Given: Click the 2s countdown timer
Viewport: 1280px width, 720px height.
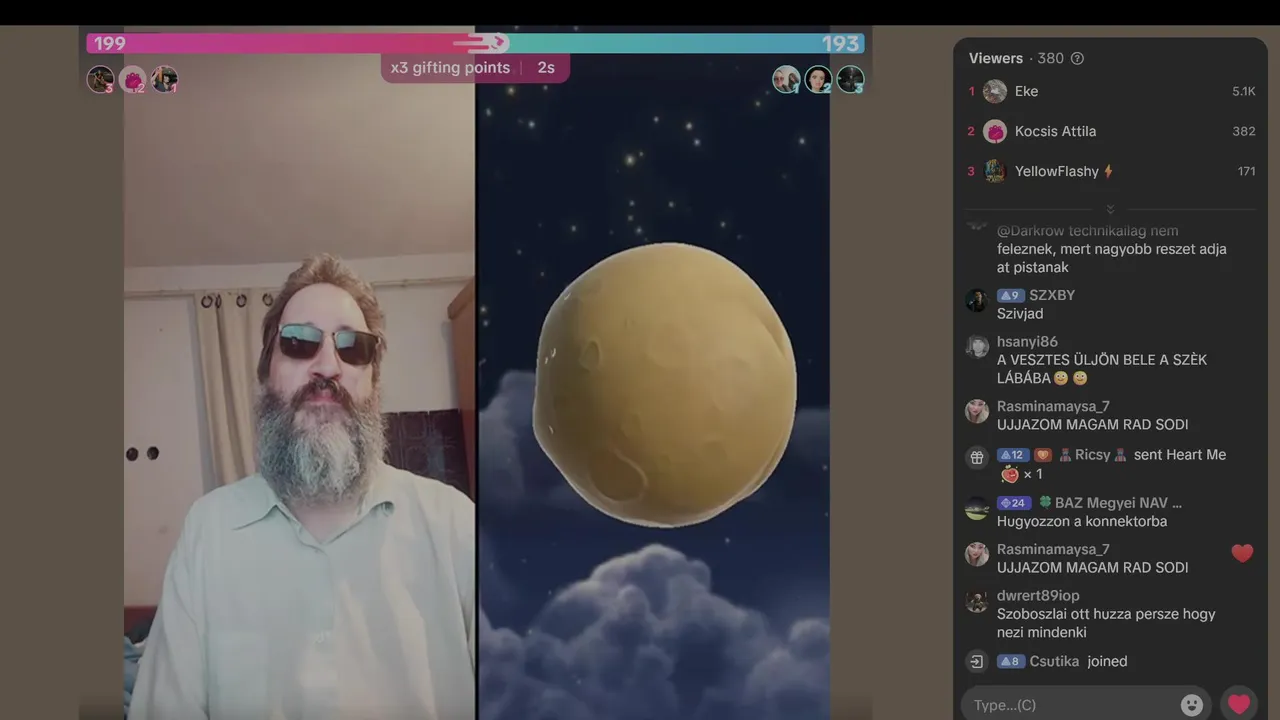Looking at the screenshot, I should 545,67.
